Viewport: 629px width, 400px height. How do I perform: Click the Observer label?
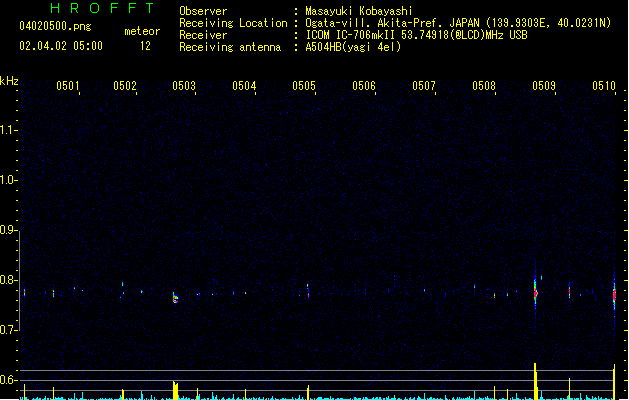pyautogui.click(x=203, y=11)
